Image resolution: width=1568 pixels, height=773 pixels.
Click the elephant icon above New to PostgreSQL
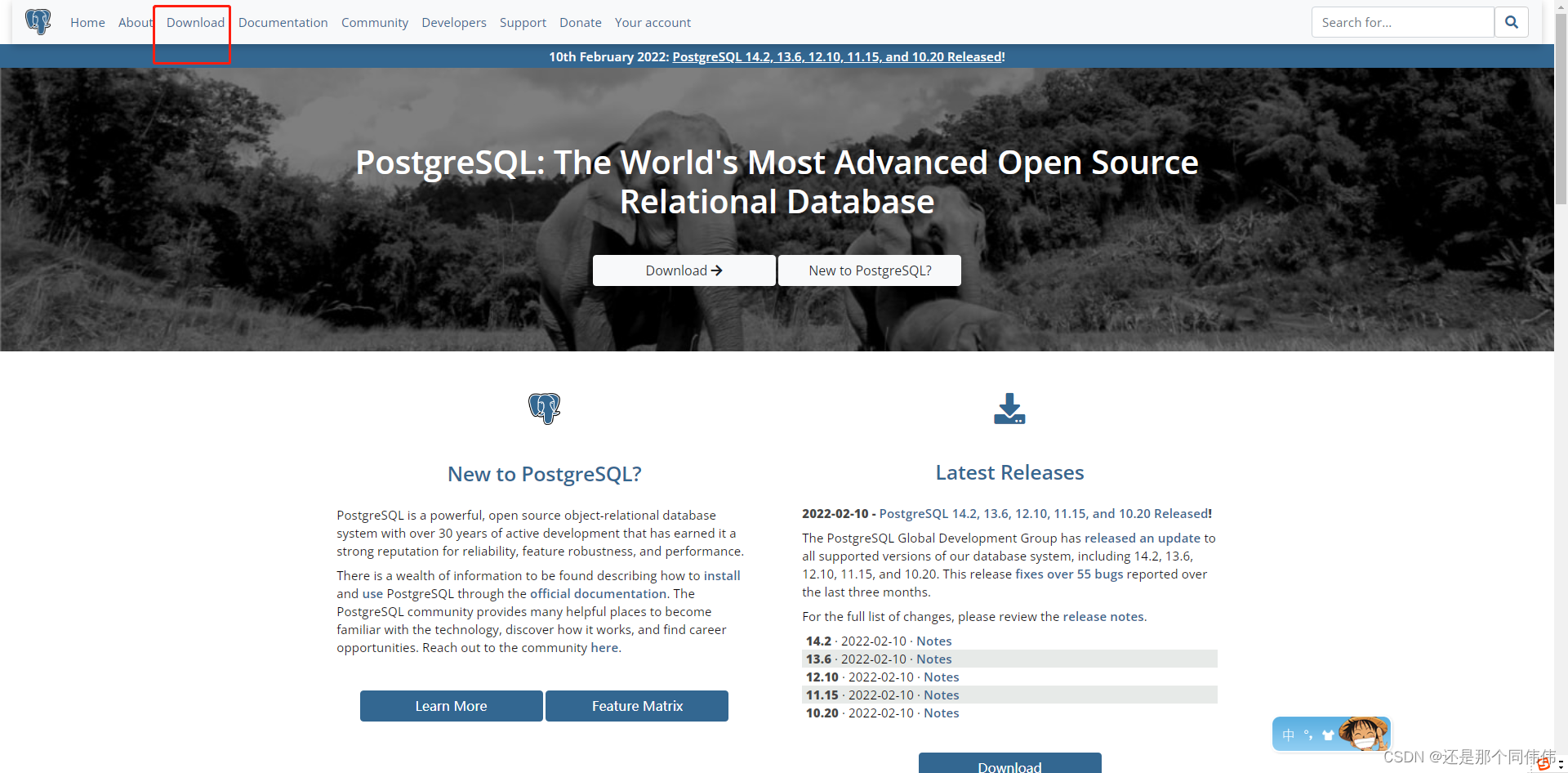pyautogui.click(x=544, y=408)
